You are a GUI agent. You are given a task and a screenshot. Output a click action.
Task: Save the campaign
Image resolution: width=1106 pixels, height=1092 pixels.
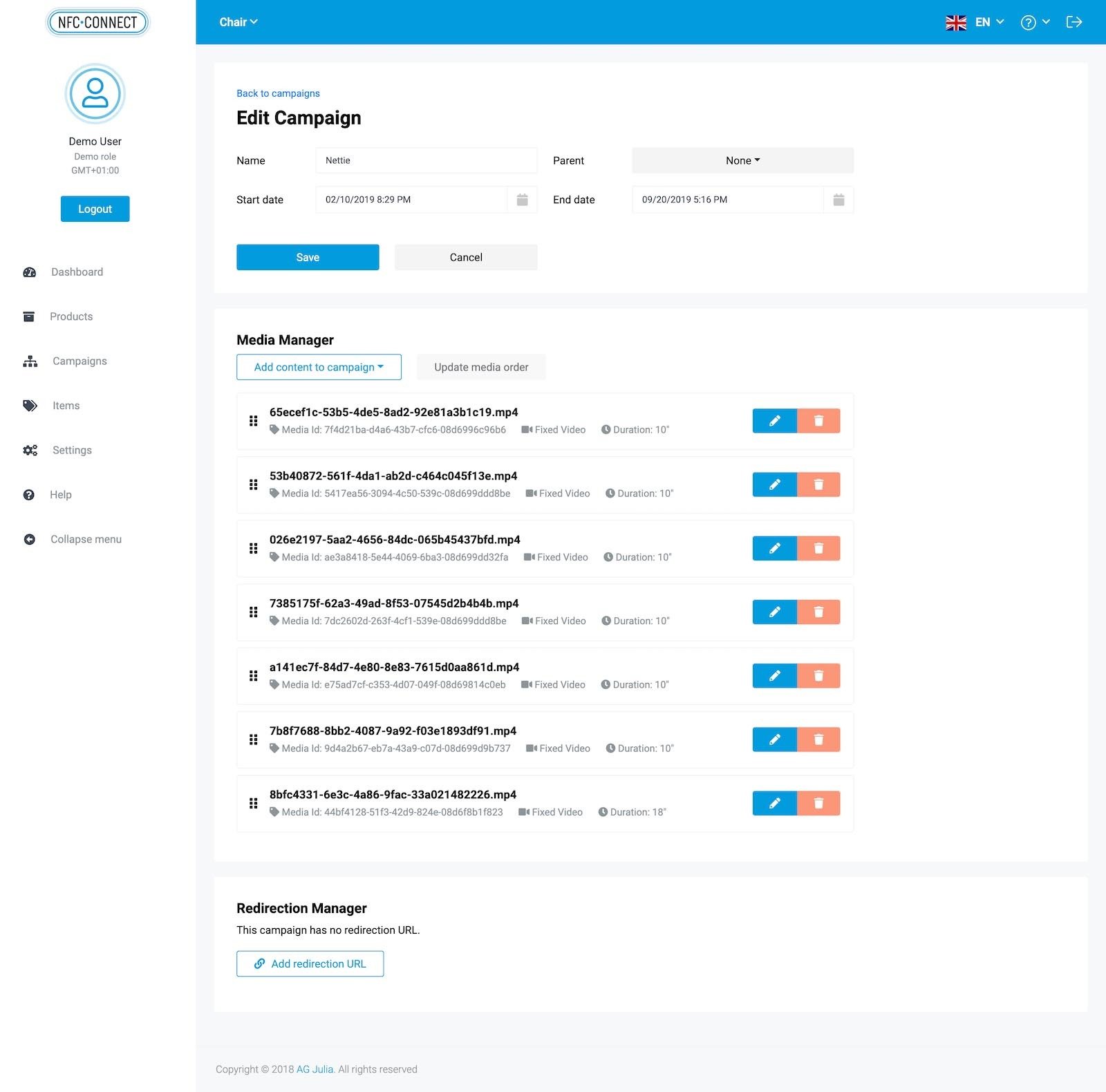click(308, 257)
